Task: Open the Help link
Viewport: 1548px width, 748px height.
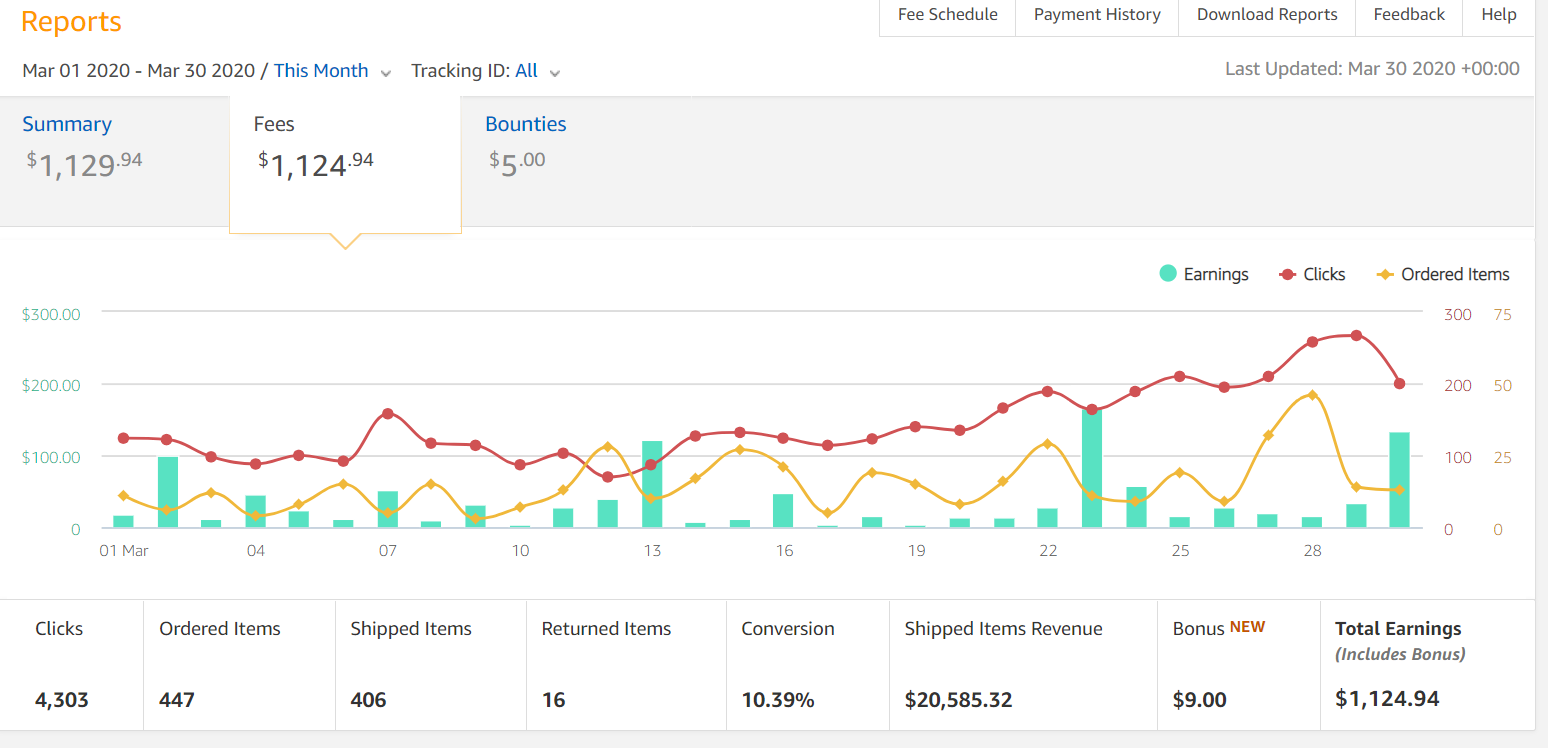Action: pyautogui.click(x=1499, y=15)
